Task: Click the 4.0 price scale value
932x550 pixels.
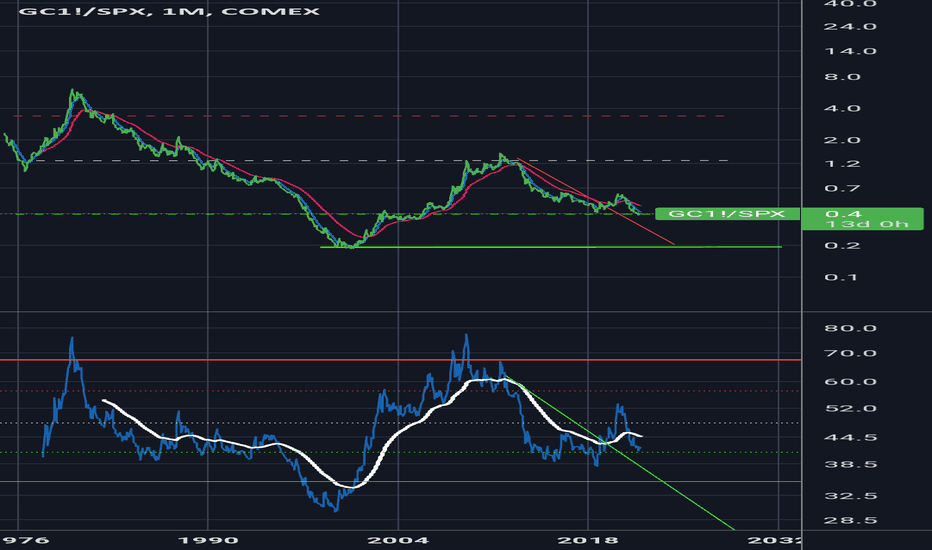Action: tap(842, 108)
